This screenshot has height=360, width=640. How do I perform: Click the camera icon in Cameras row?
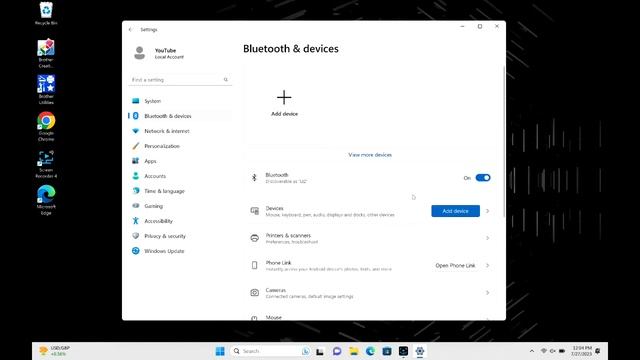[255, 293]
